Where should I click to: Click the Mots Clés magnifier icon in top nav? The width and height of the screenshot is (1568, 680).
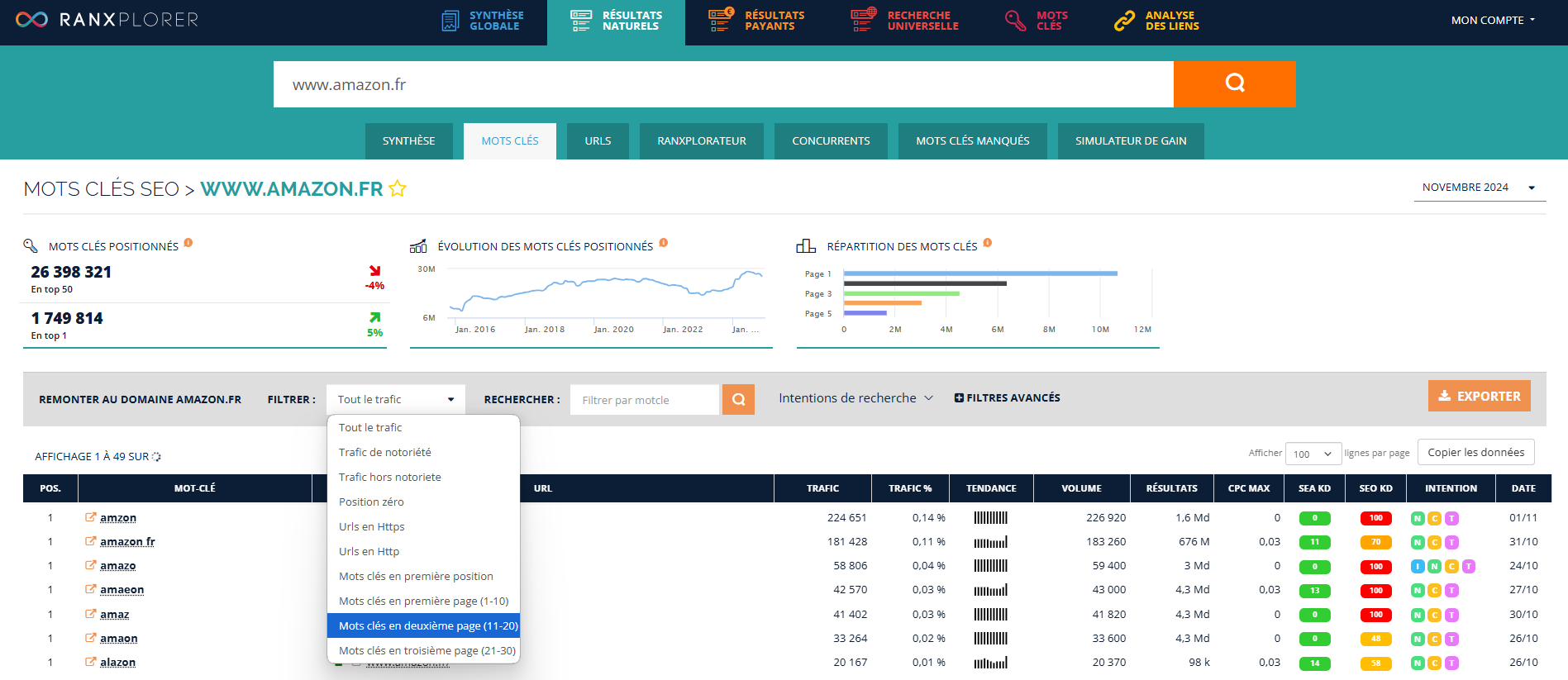click(1015, 21)
